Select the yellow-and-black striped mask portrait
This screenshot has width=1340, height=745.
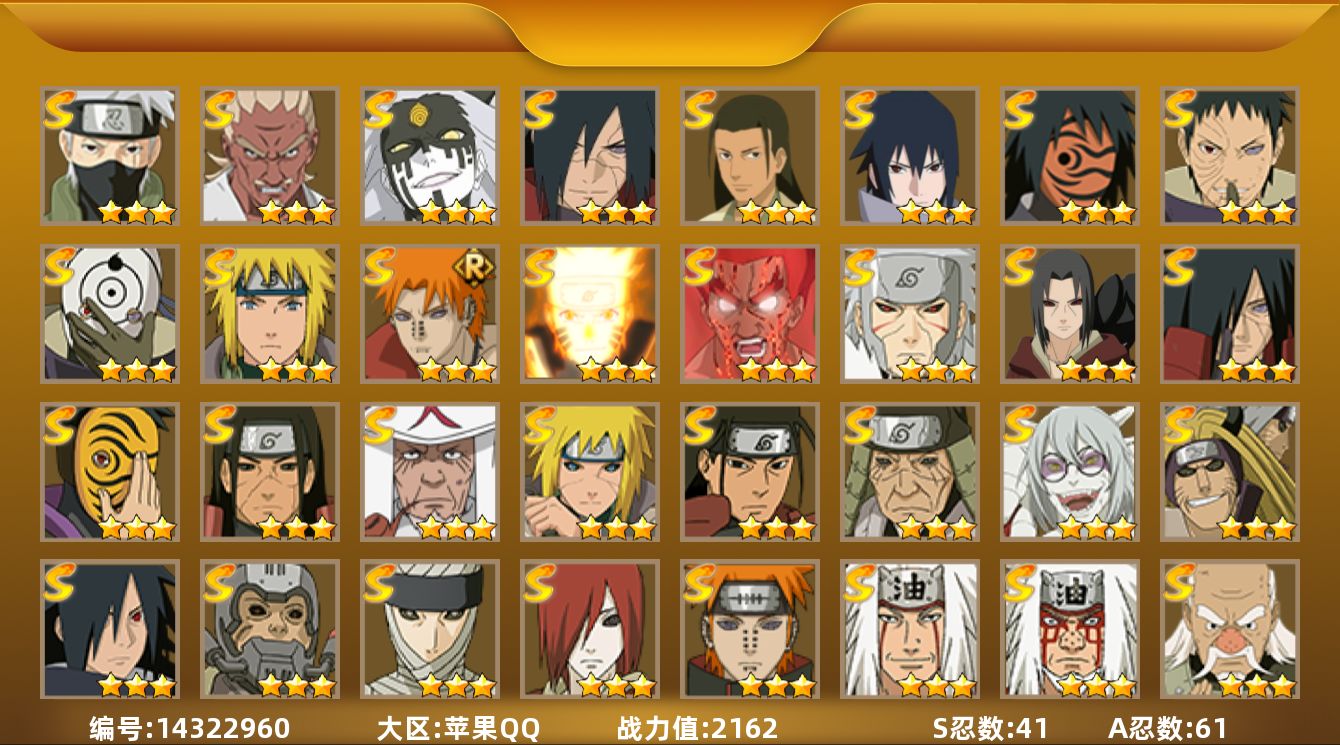tap(109, 472)
